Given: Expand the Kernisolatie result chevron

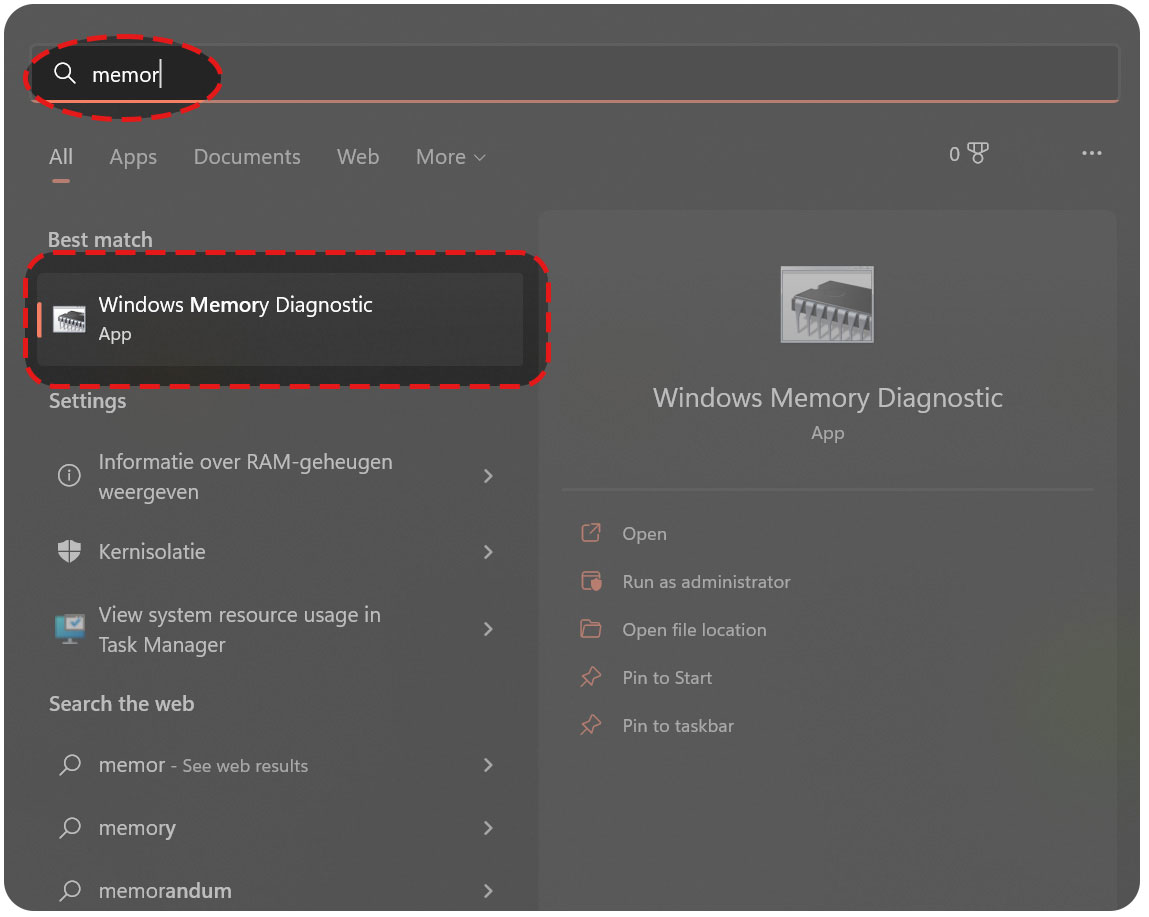Looking at the screenshot, I should [488, 552].
